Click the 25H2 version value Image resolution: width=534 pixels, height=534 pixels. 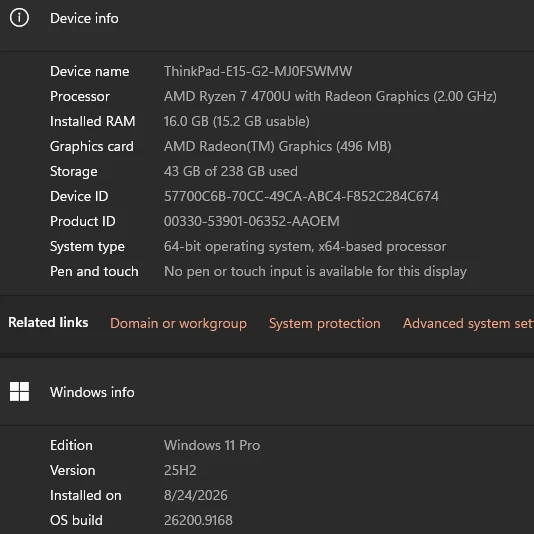tap(180, 470)
